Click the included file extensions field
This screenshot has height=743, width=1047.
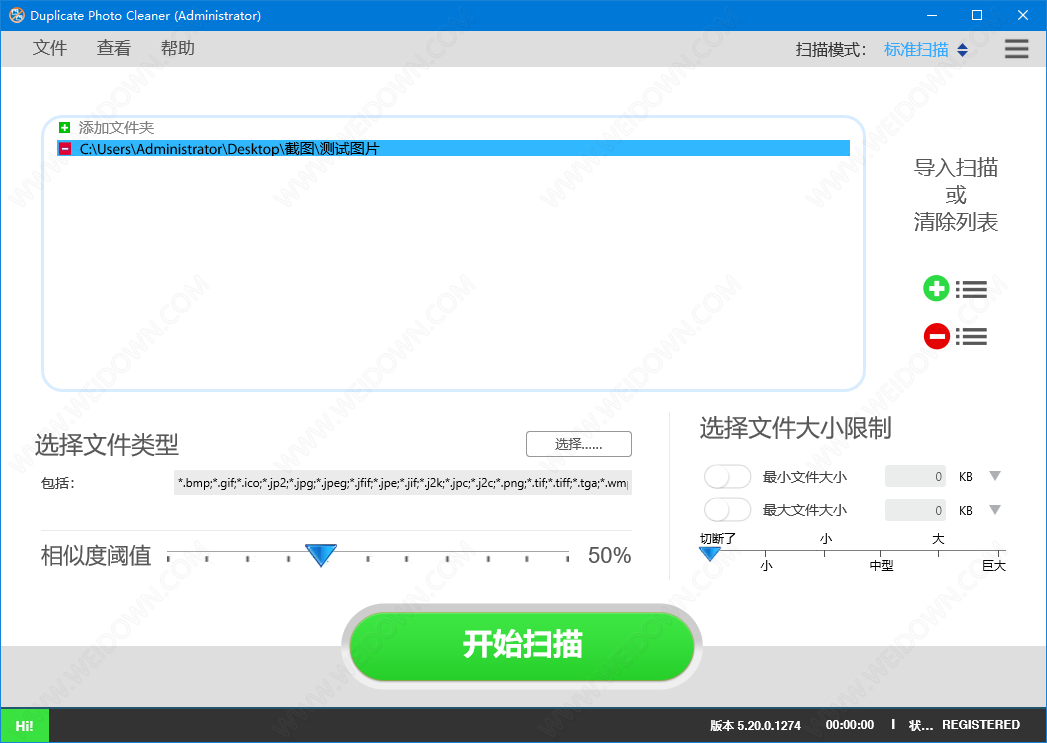[x=403, y=482]
